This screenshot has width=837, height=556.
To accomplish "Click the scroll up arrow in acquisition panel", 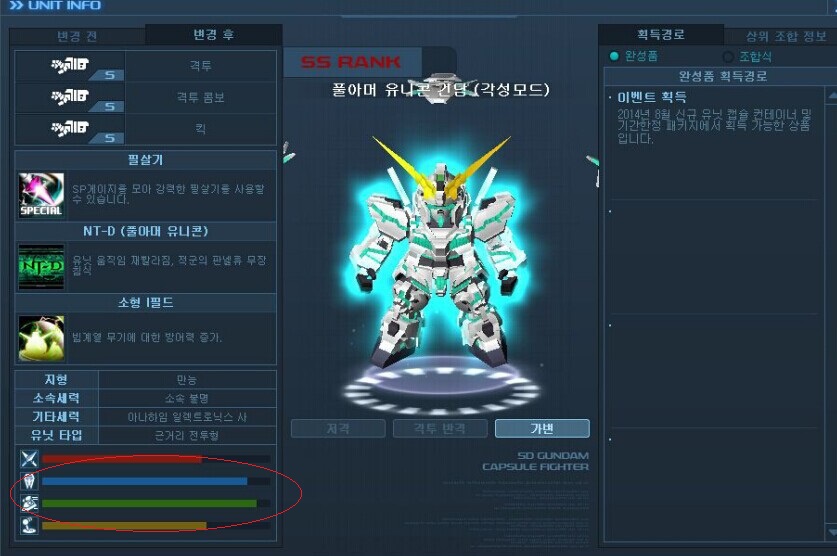I will point(832,96).
